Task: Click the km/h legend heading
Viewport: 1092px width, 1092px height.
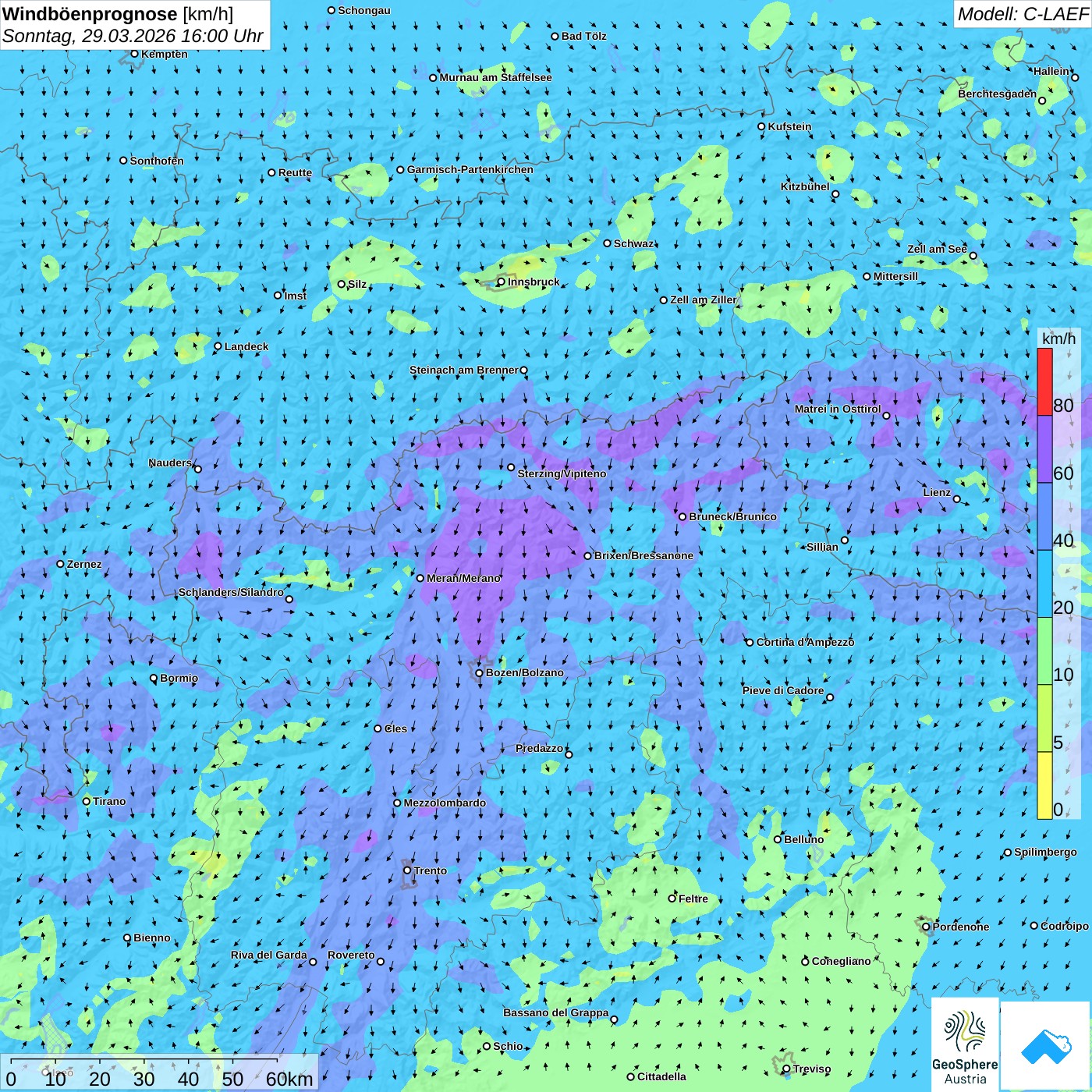Action: (x=1058, y=339)
